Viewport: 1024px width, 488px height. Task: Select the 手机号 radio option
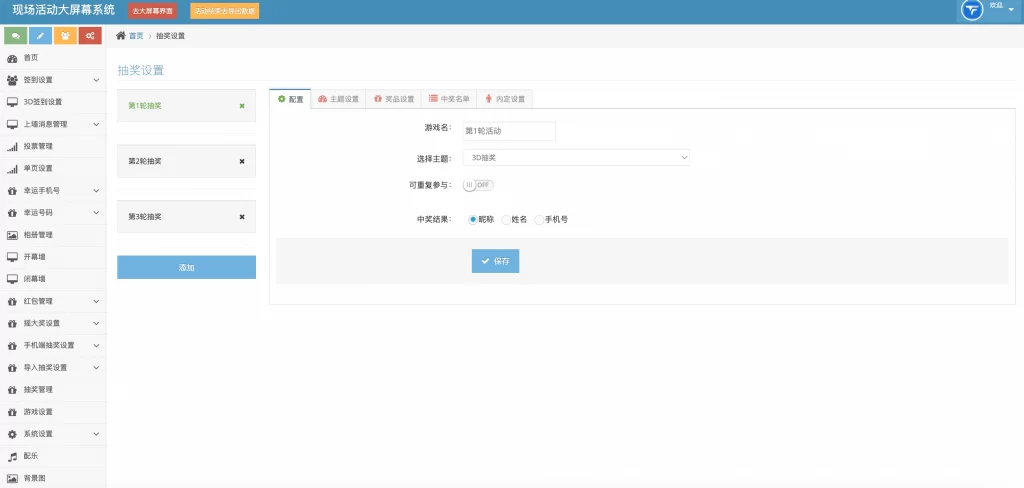click(x=539, y=220)
